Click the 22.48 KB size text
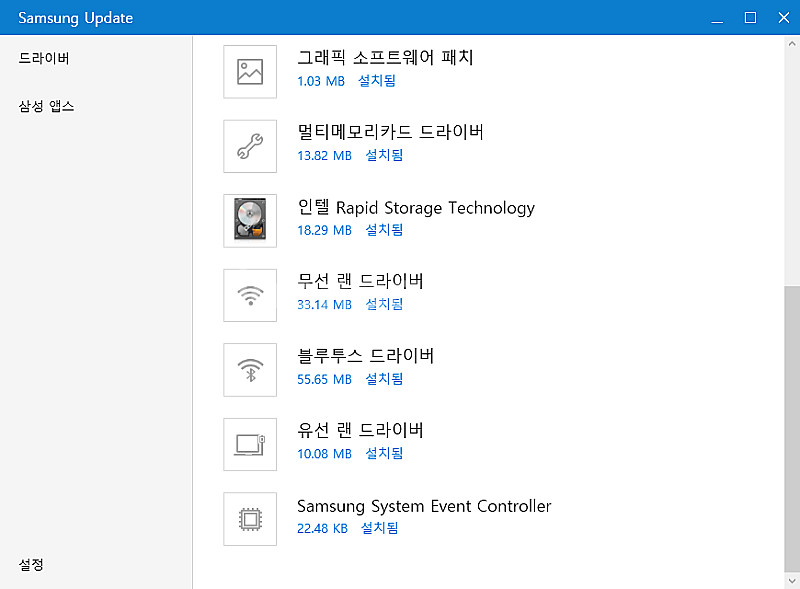This screenshot has height=589, width=800. 322,528
